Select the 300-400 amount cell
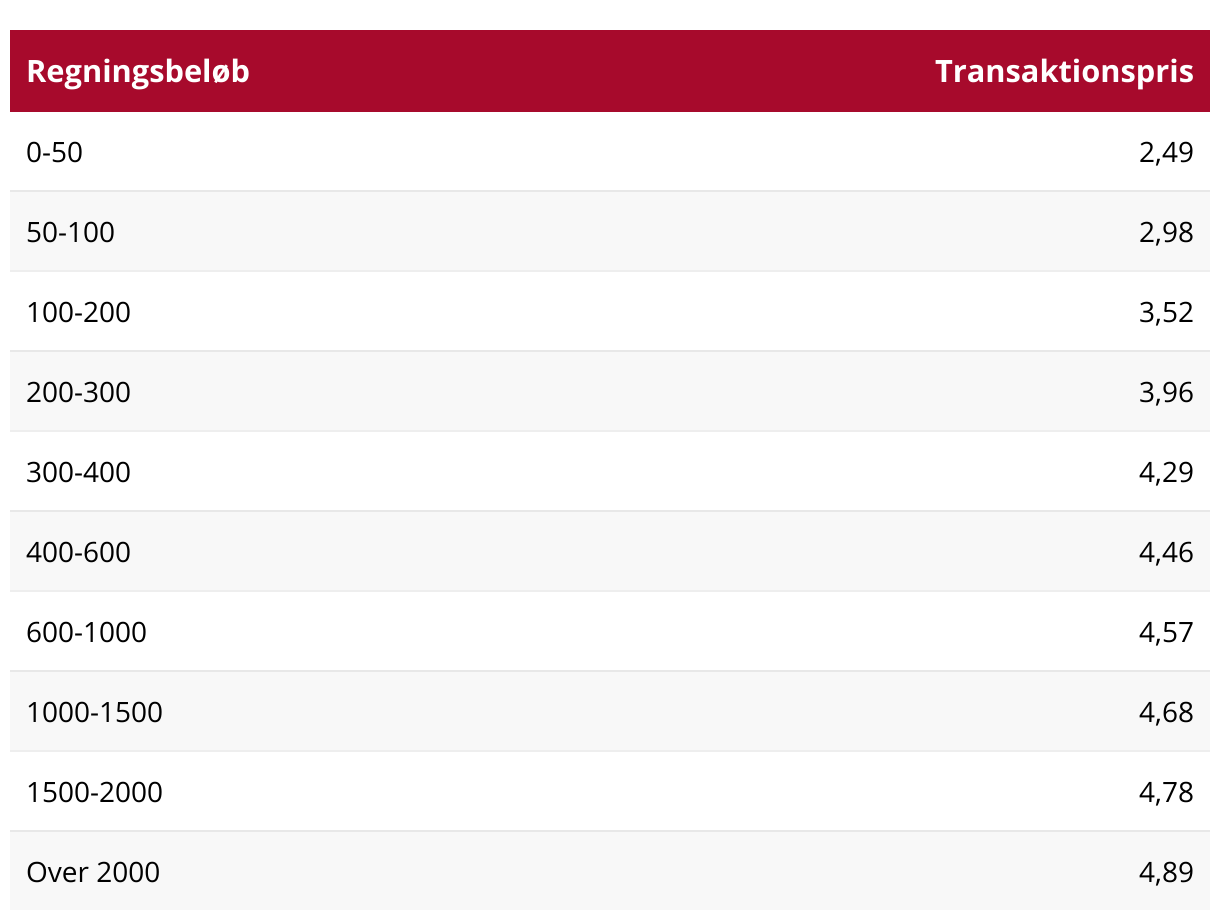The width and height of the screenshot is (1220, 920). point(79,472)
